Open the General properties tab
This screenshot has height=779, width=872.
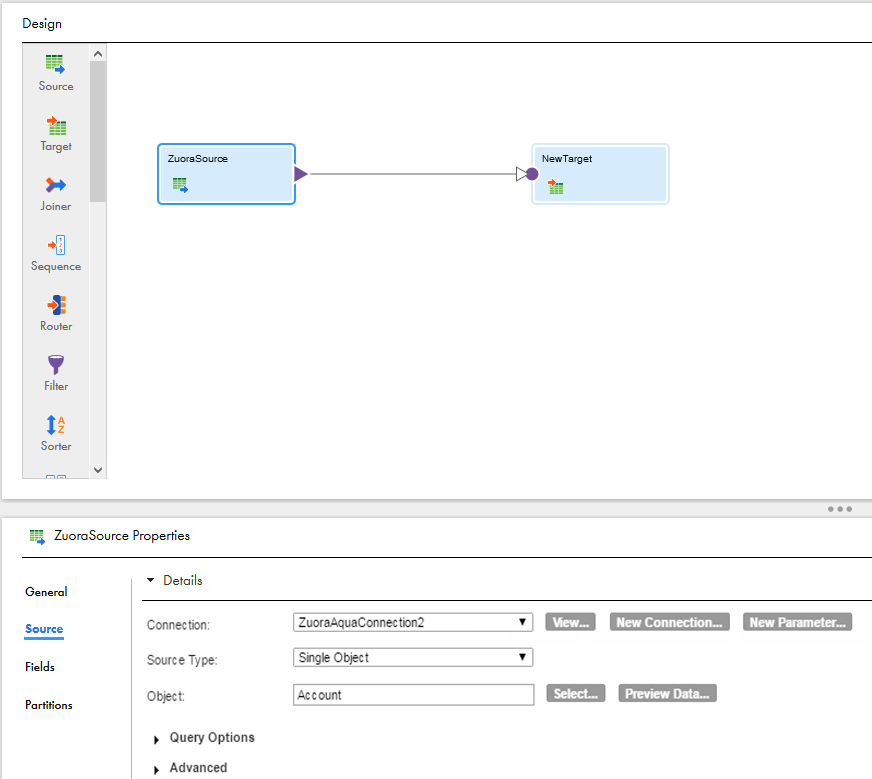[46, 592]
